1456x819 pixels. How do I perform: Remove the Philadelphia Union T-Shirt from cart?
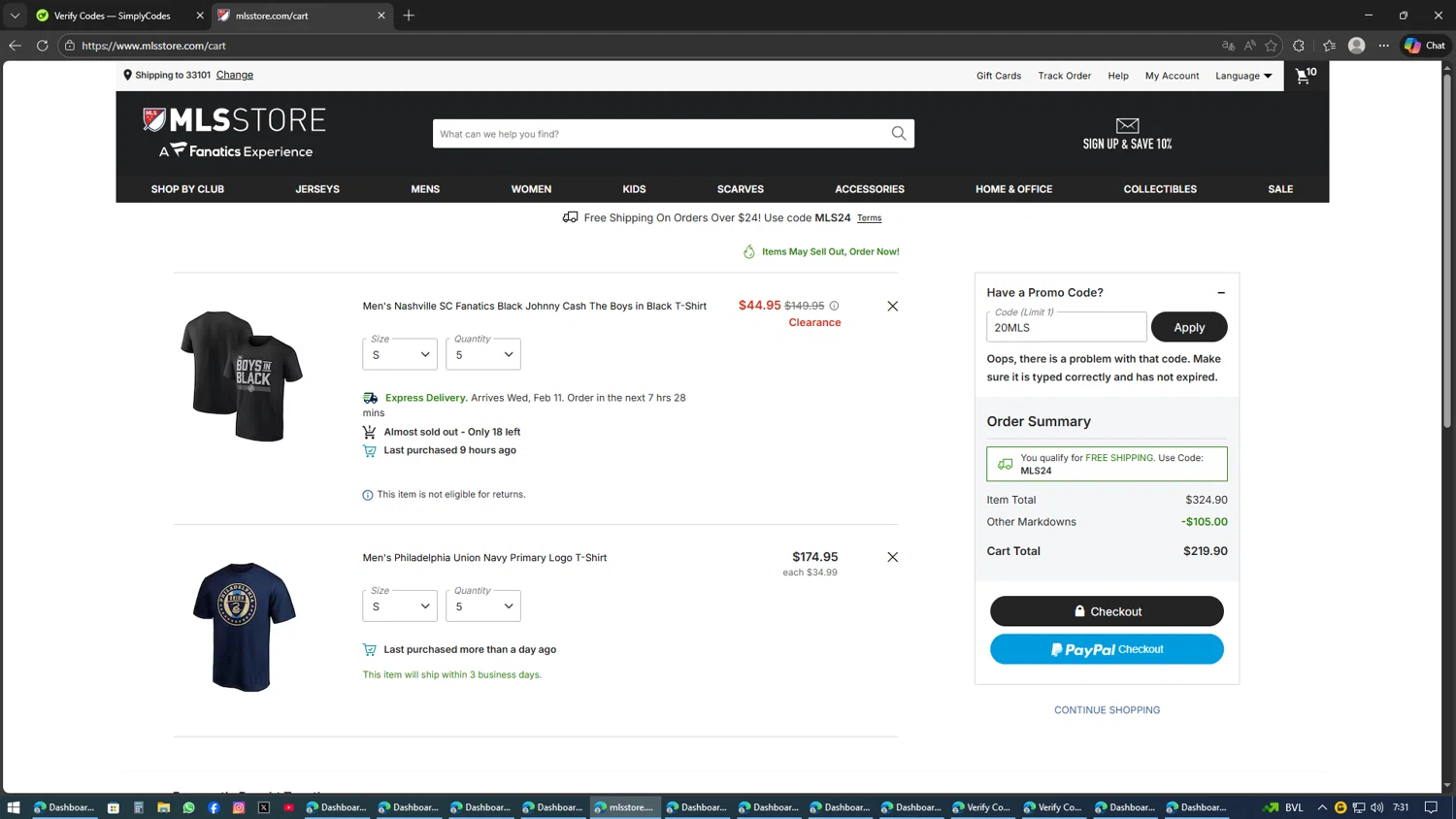(892, 557)
